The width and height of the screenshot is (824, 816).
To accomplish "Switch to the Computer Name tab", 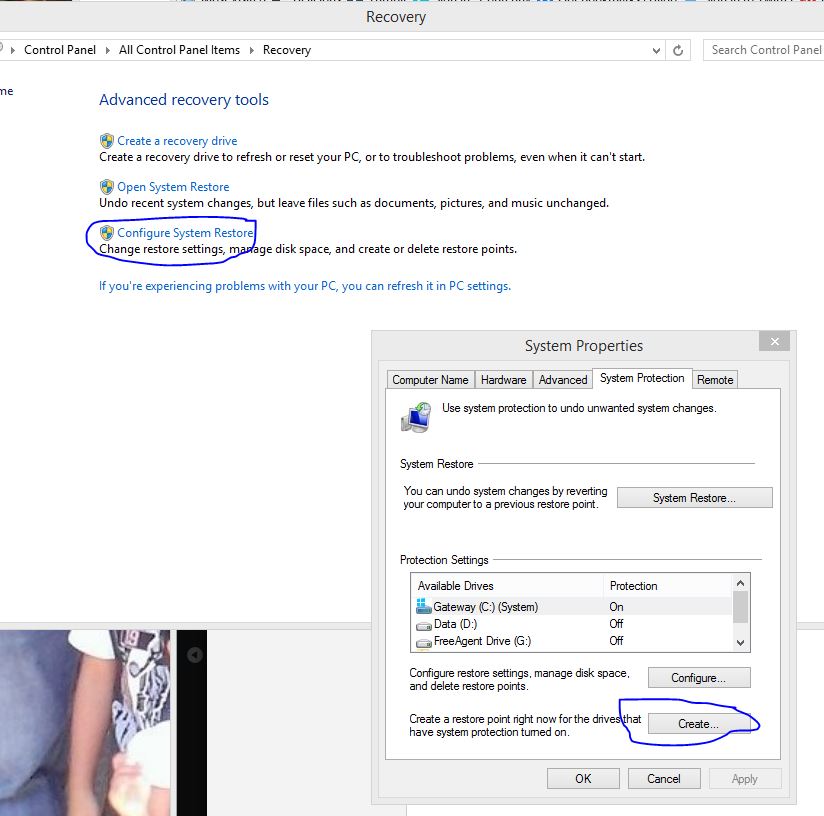I will coord(430,380).
